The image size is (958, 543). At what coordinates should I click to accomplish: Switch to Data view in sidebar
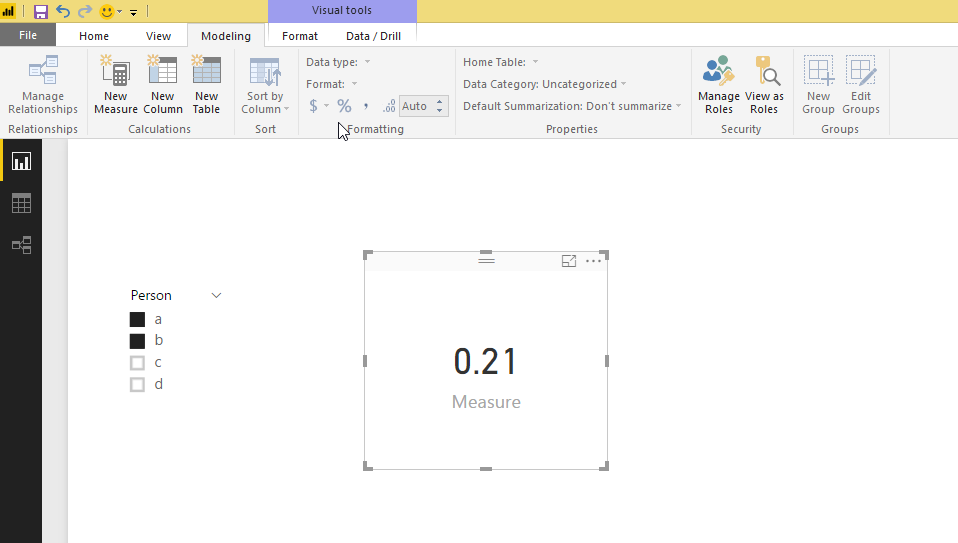tap(21, 203)
